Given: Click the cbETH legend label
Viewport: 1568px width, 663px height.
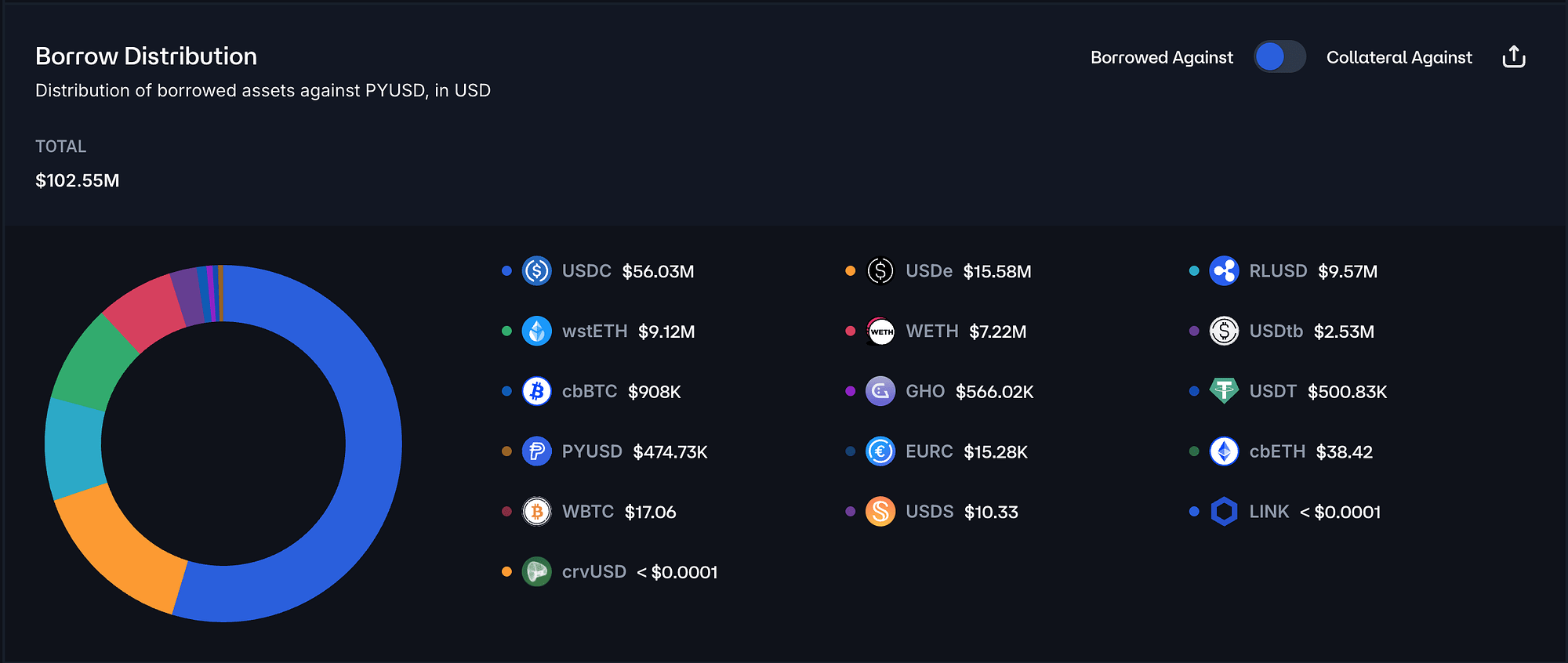Looking at the screenshot, I should pyautogui.click(x=1277, y=451).
